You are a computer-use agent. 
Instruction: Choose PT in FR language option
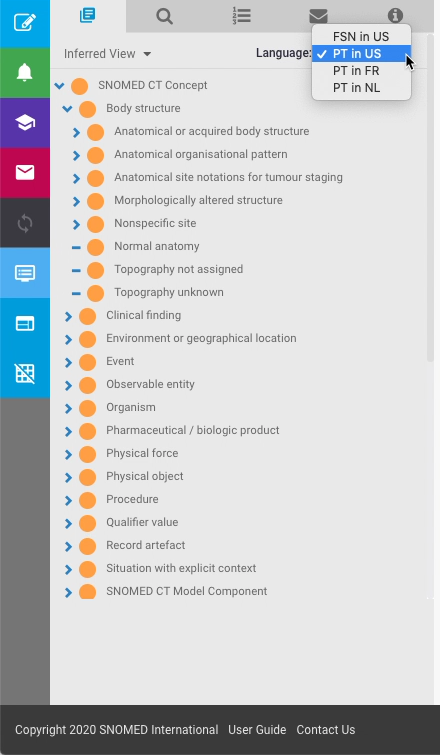click(x=356, y=71)
